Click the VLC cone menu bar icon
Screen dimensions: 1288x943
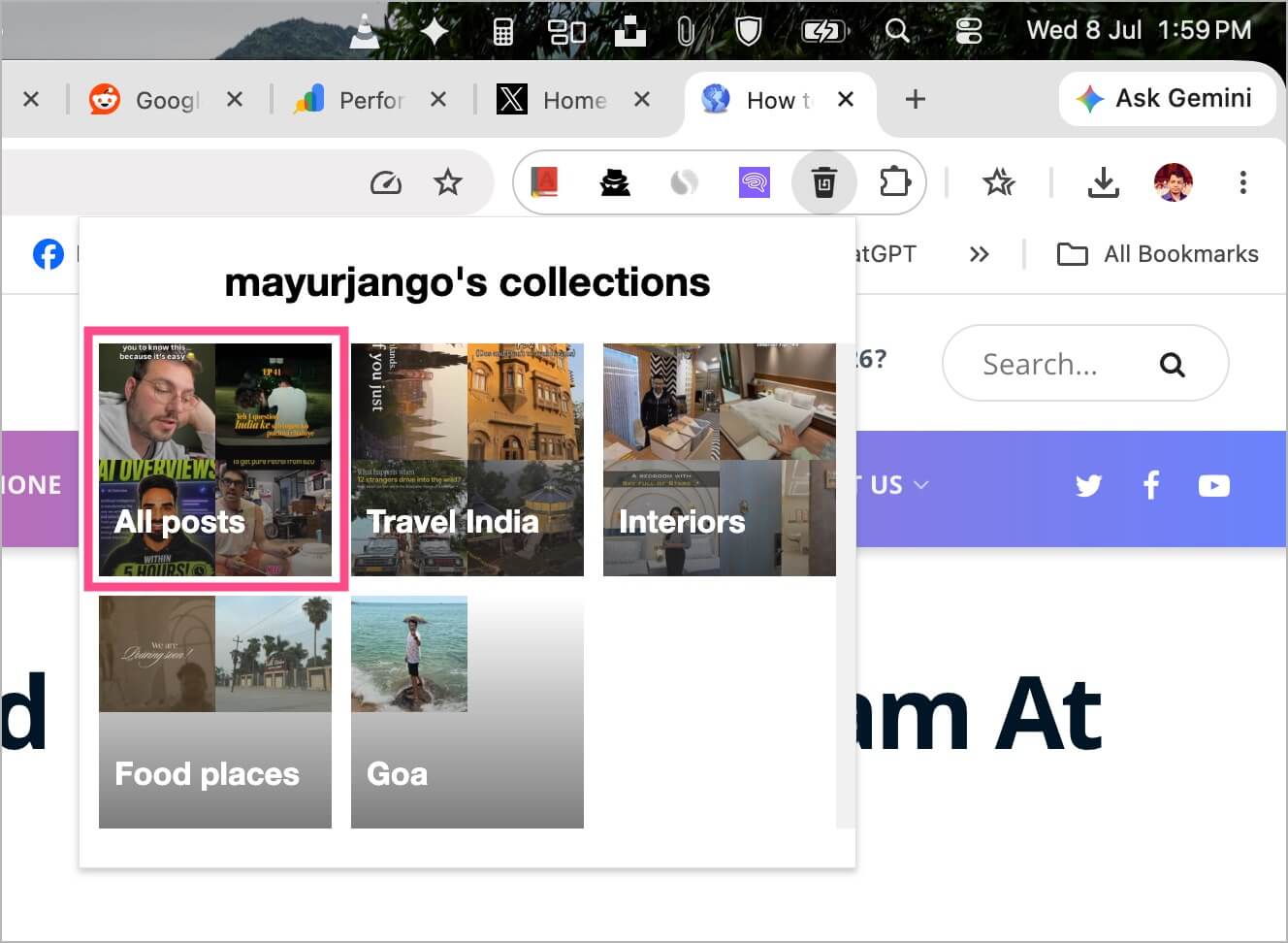pos(365,31)
